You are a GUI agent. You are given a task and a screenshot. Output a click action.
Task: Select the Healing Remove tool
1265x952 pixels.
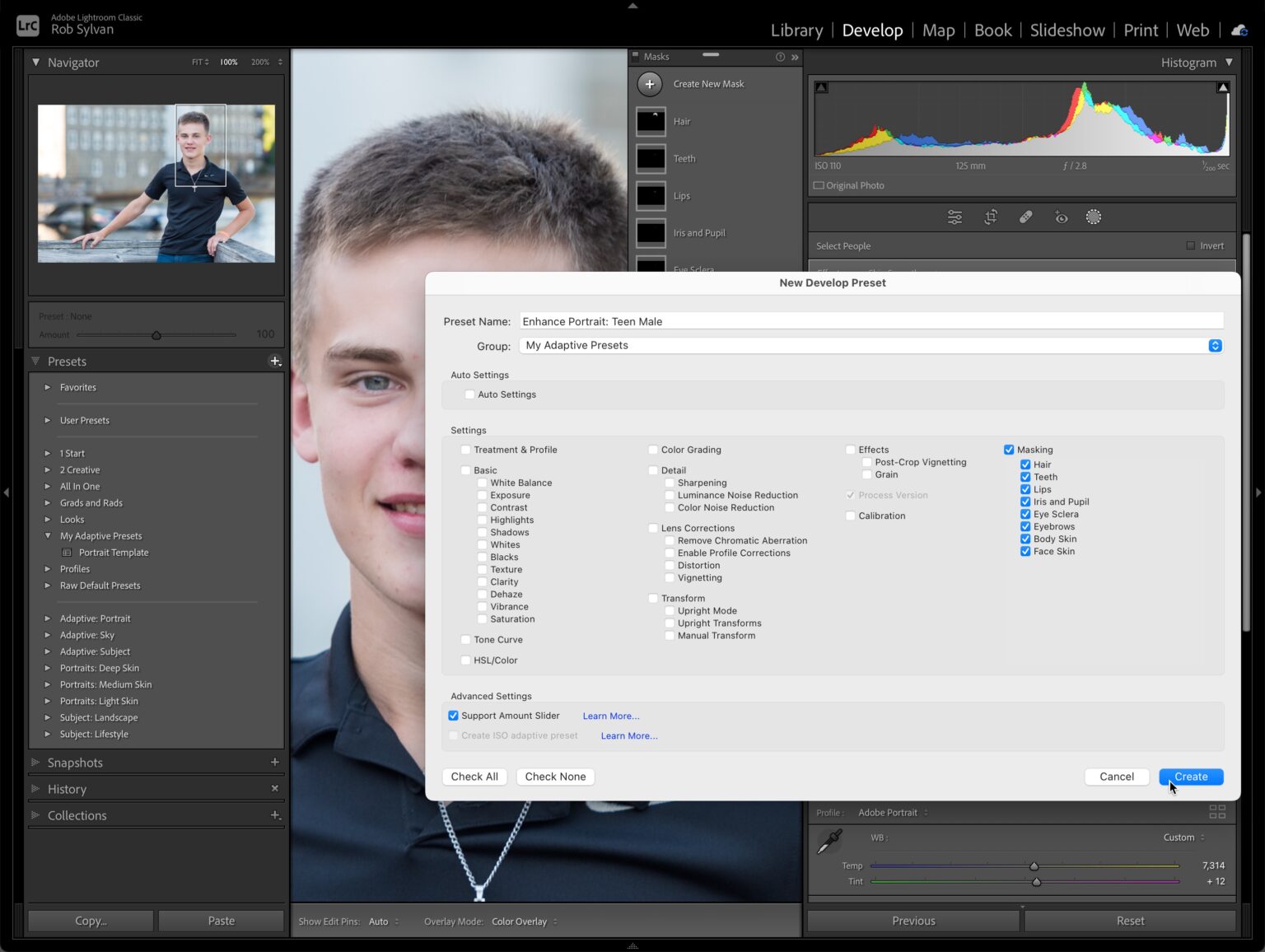point(1026,217)
